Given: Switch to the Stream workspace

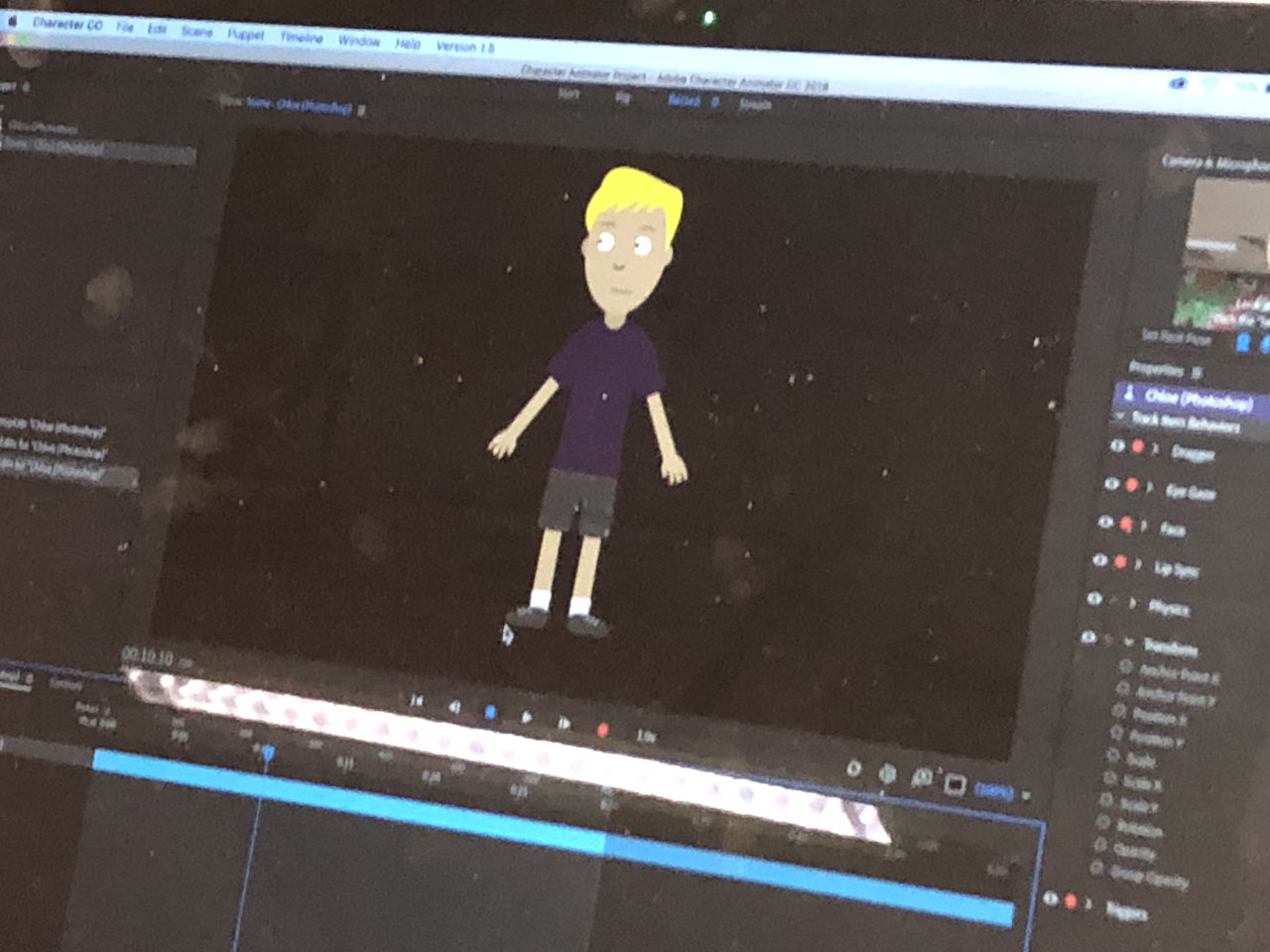Looking at the screenshot, I should point(754,104).
